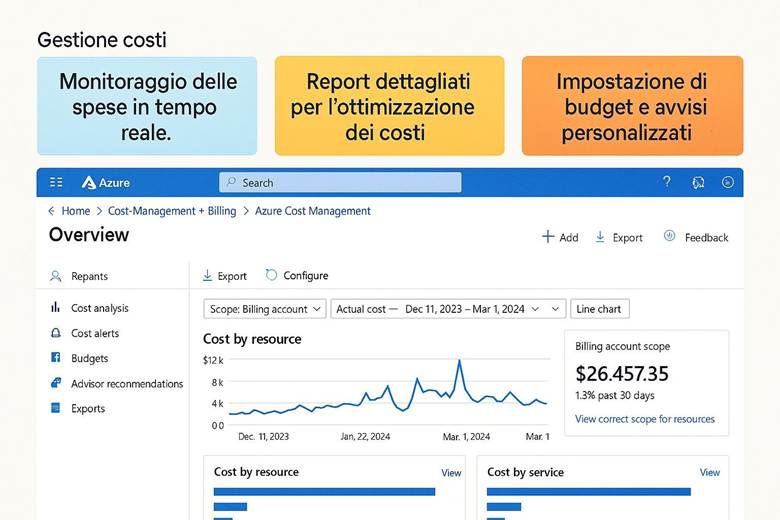Click the Gestione costi heading
Viewport: 780px width, 520px height.
102,40
